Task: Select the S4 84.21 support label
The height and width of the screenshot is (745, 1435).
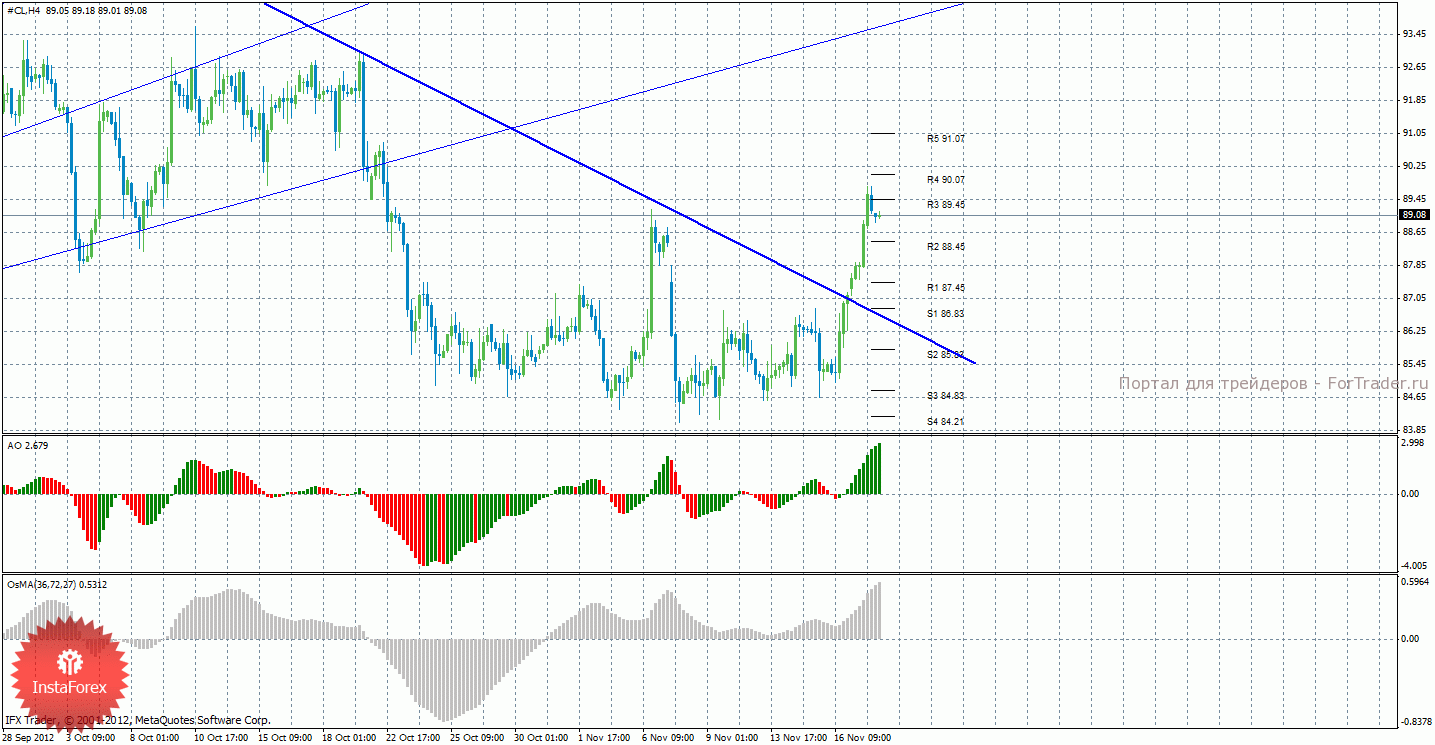Action: tap(946, 421)
